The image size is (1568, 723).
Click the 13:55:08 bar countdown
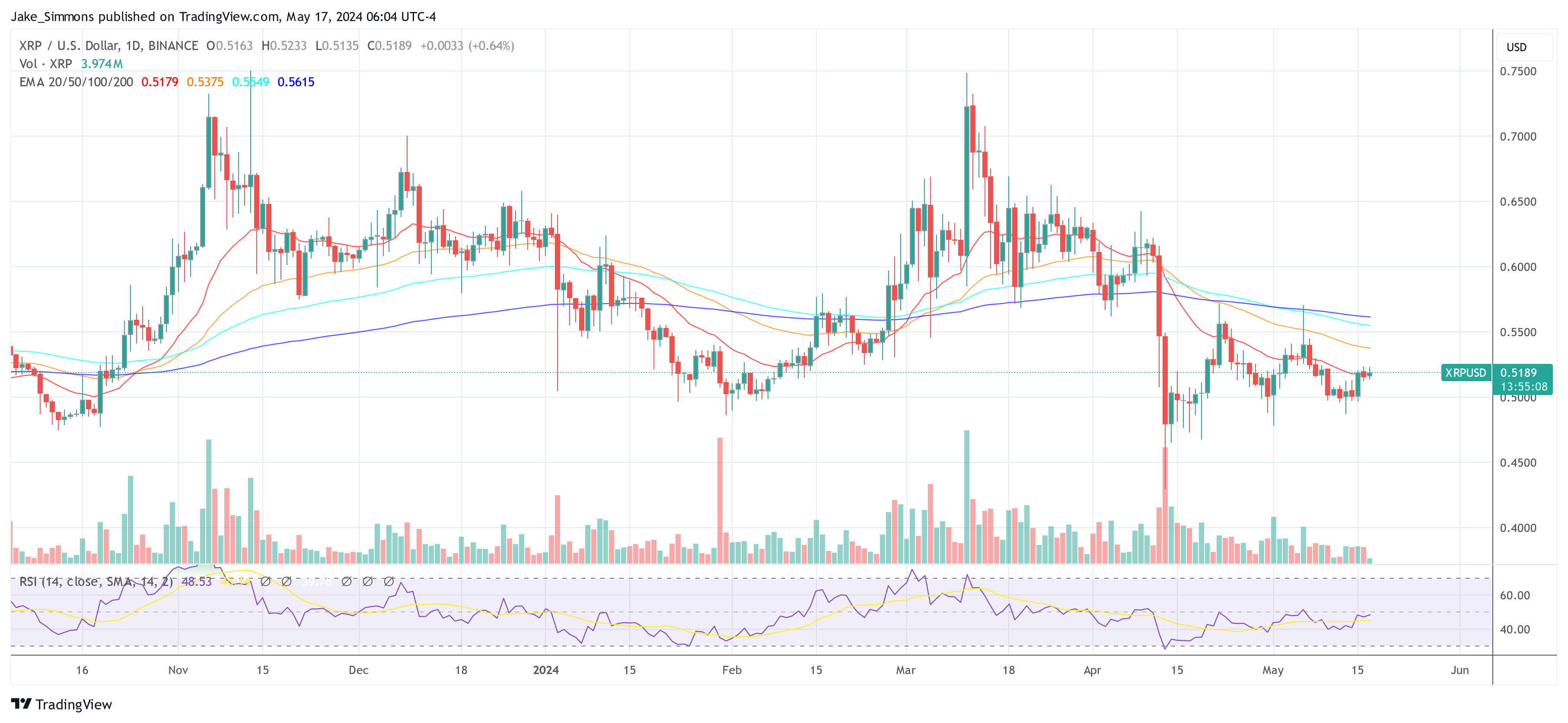tap(1523, 386)
